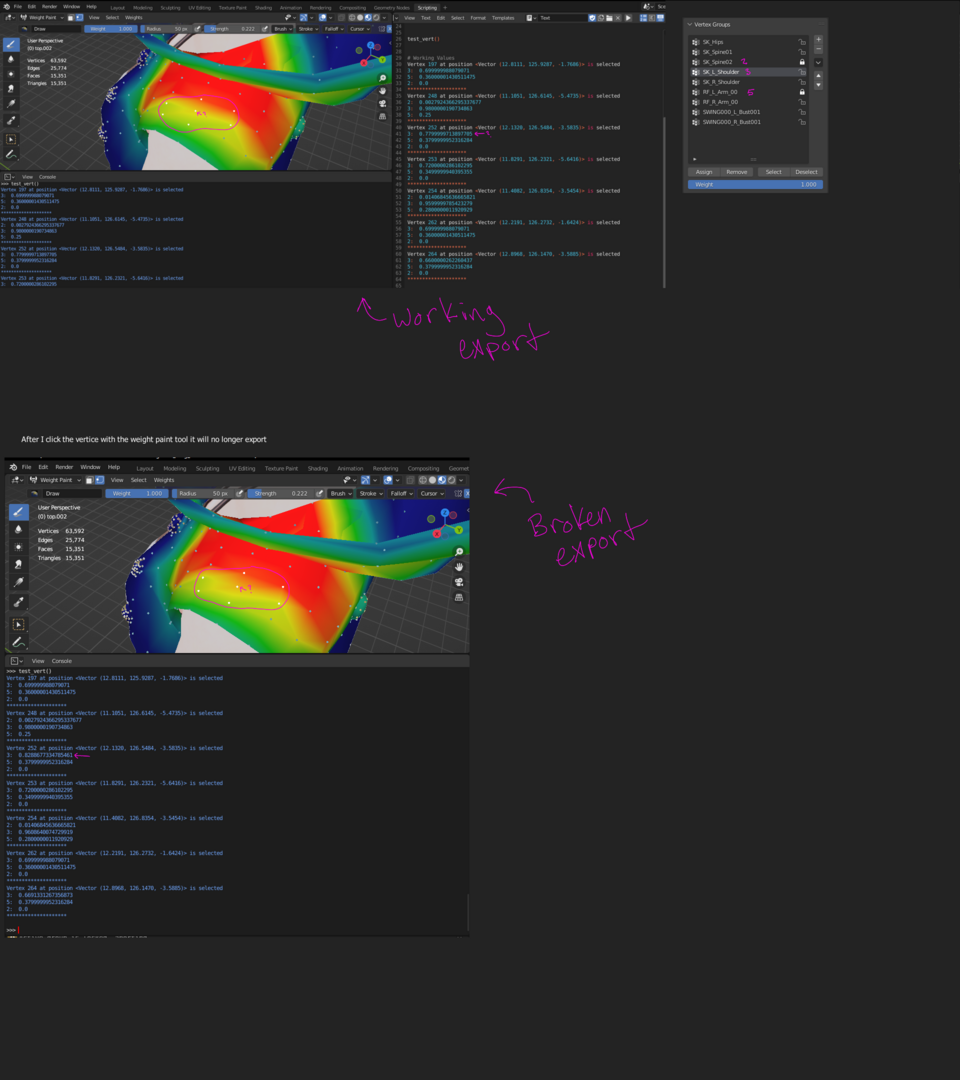This screenshot has width=960, height=1080.
Task: Select the Draw brush tool in upper Blender window
Action: coord(11,45)
